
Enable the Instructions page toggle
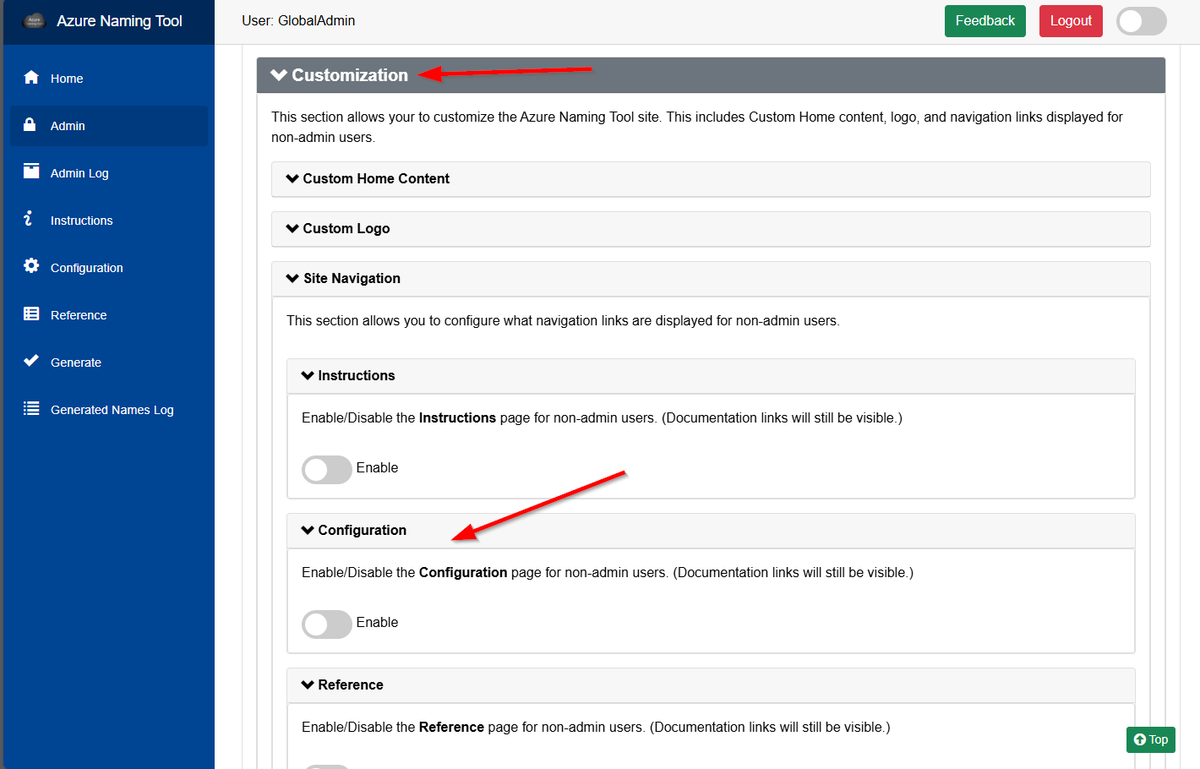327,469
